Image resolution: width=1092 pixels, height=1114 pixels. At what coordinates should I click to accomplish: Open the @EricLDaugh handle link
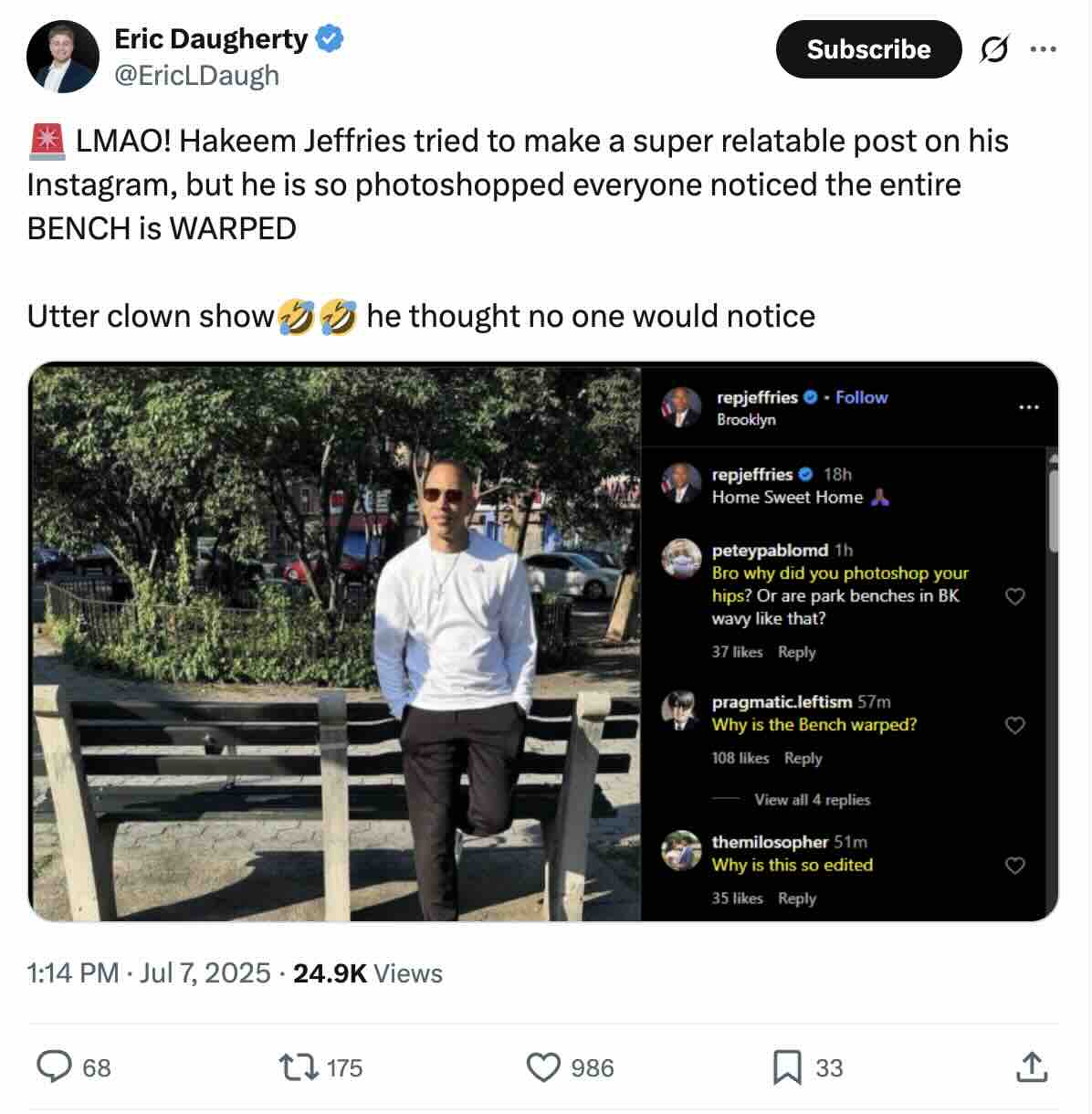coord(196,75)
